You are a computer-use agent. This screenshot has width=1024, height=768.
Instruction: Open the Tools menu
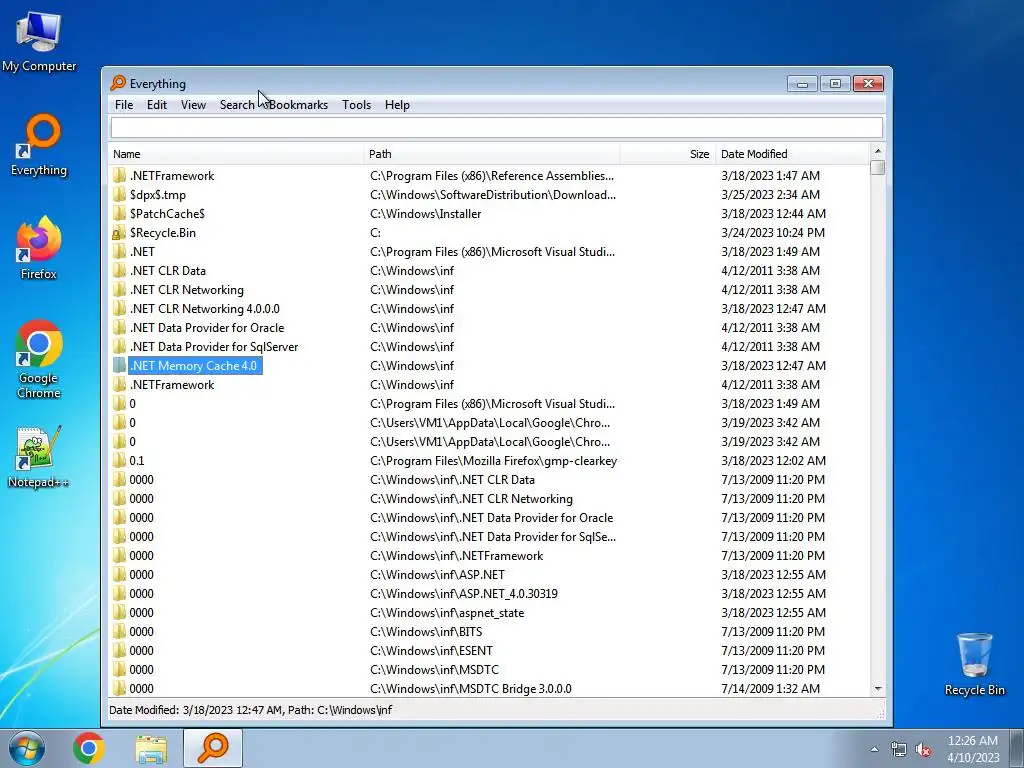[357, 104]
